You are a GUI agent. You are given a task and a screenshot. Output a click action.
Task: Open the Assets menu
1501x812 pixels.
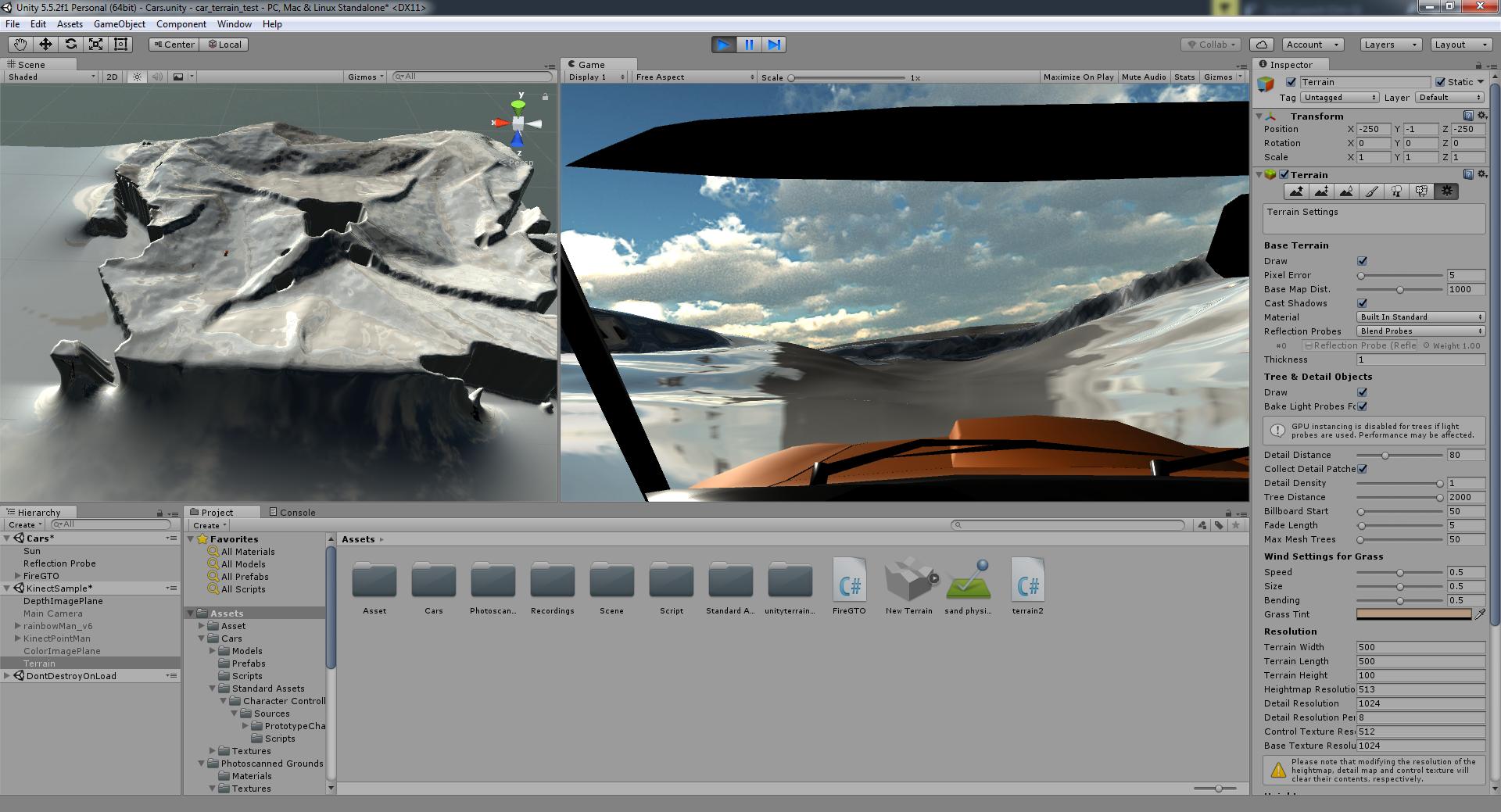(x=70, y=24)
